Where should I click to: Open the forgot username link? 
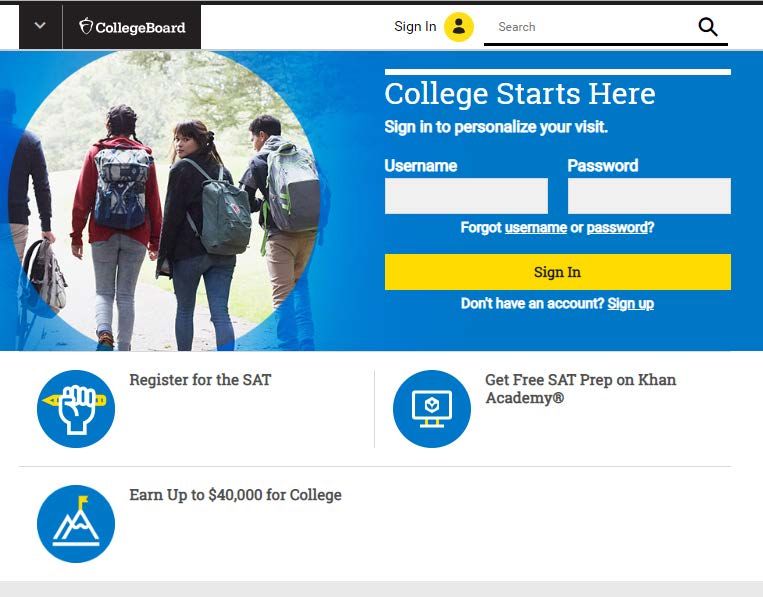pyautogui.click(x=536, y=228)
